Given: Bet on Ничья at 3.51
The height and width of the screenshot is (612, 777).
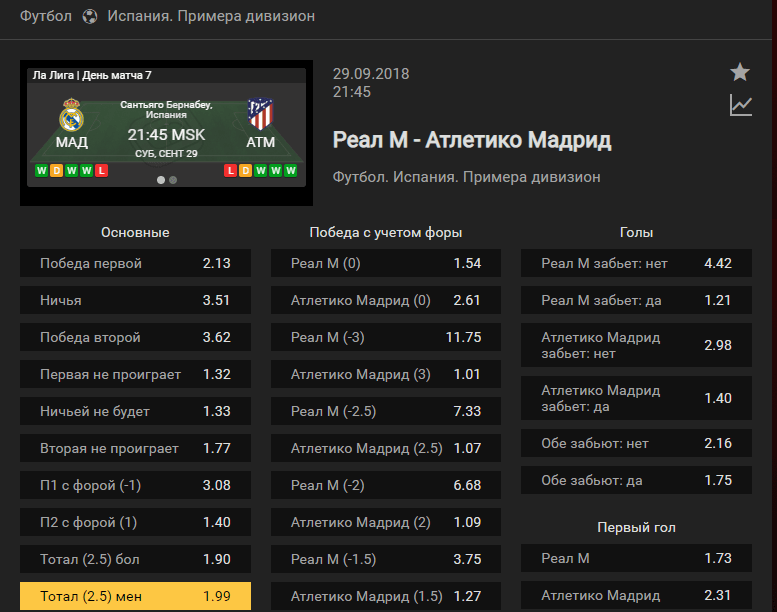Looking at the screenshot, I should pos(135,300).
